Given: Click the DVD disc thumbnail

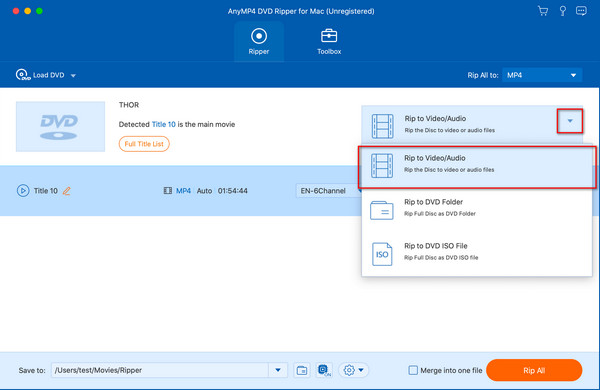Looking at the screenshot, I should (x=60, y=127).
